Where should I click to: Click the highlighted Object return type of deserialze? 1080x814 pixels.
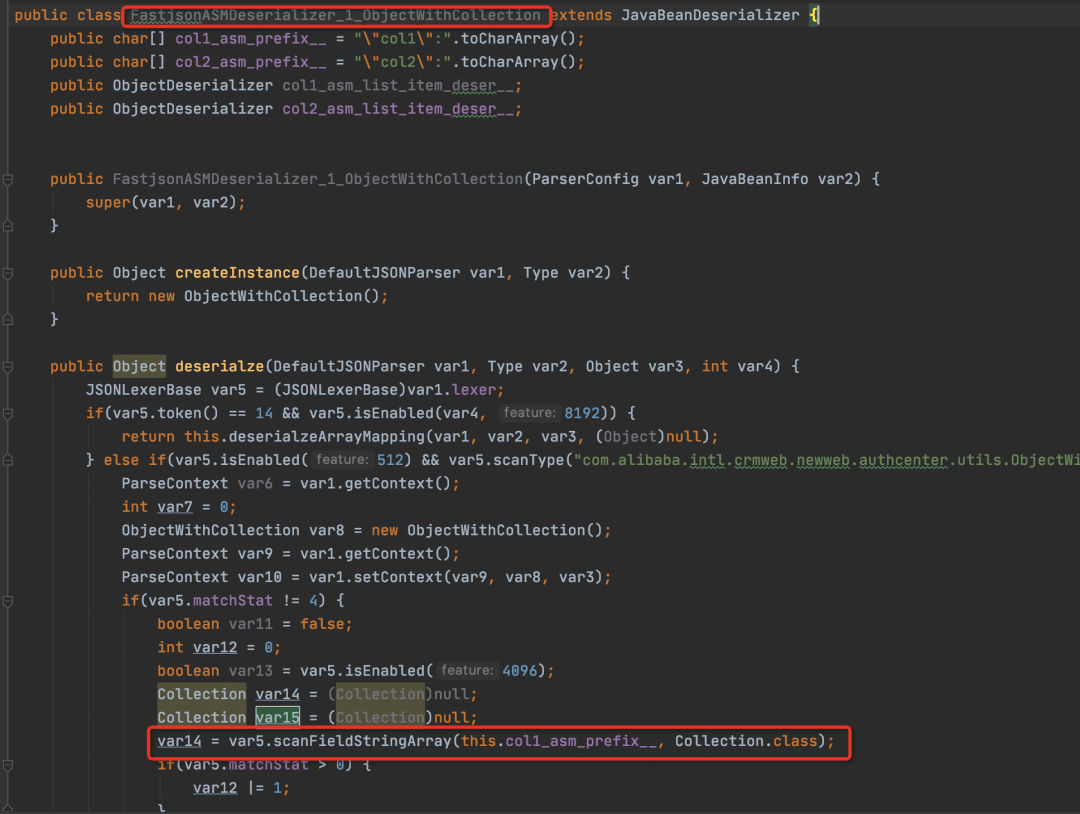[x=139, y=366]
